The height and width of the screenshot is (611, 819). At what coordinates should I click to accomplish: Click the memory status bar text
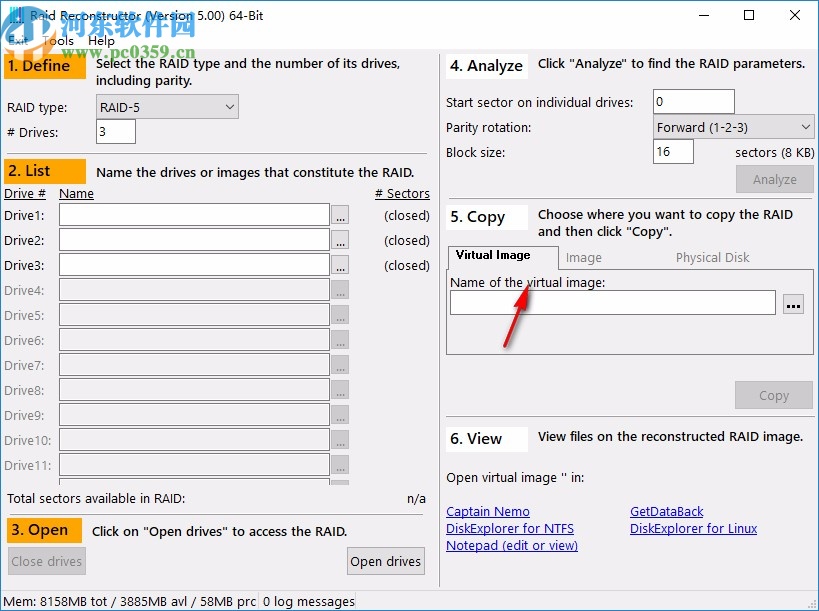[130, 602]
